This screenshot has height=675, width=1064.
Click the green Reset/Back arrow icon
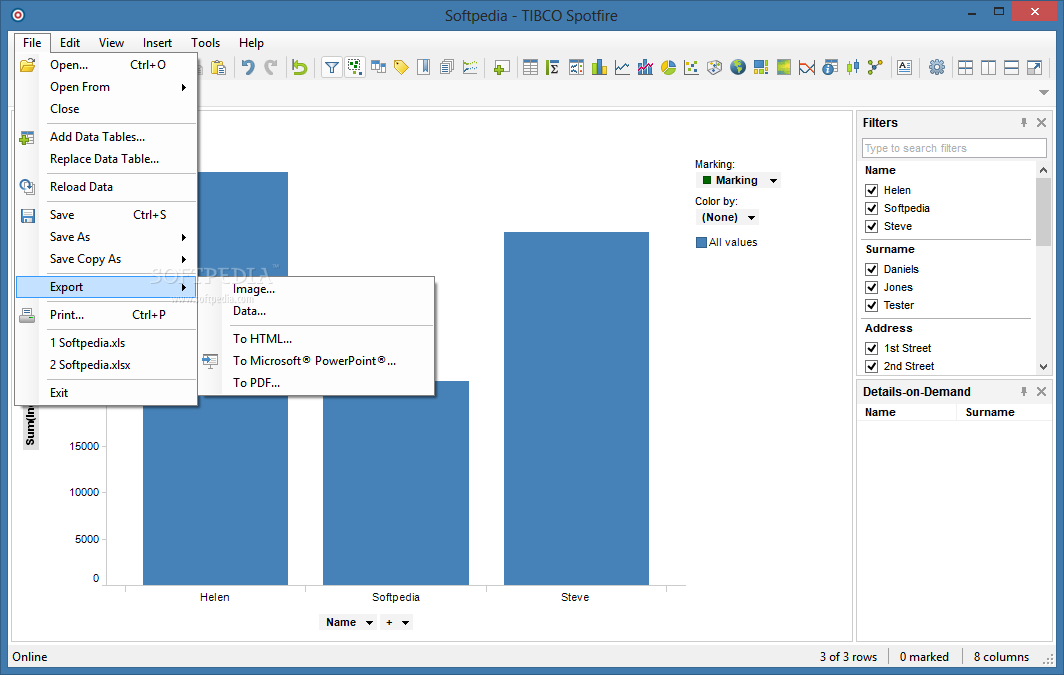(299, 67)
